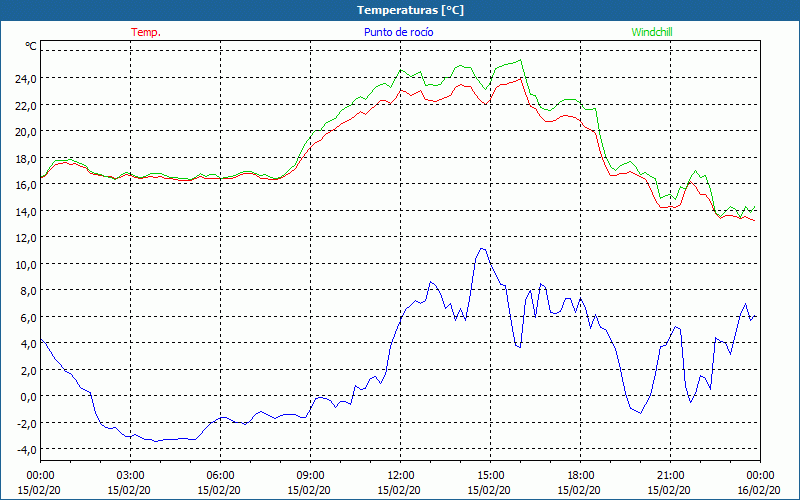The height and width of the screenshot is (500, 800).
Task: Click the 24,0 y-axis value
Action: [x=26, y=79]
